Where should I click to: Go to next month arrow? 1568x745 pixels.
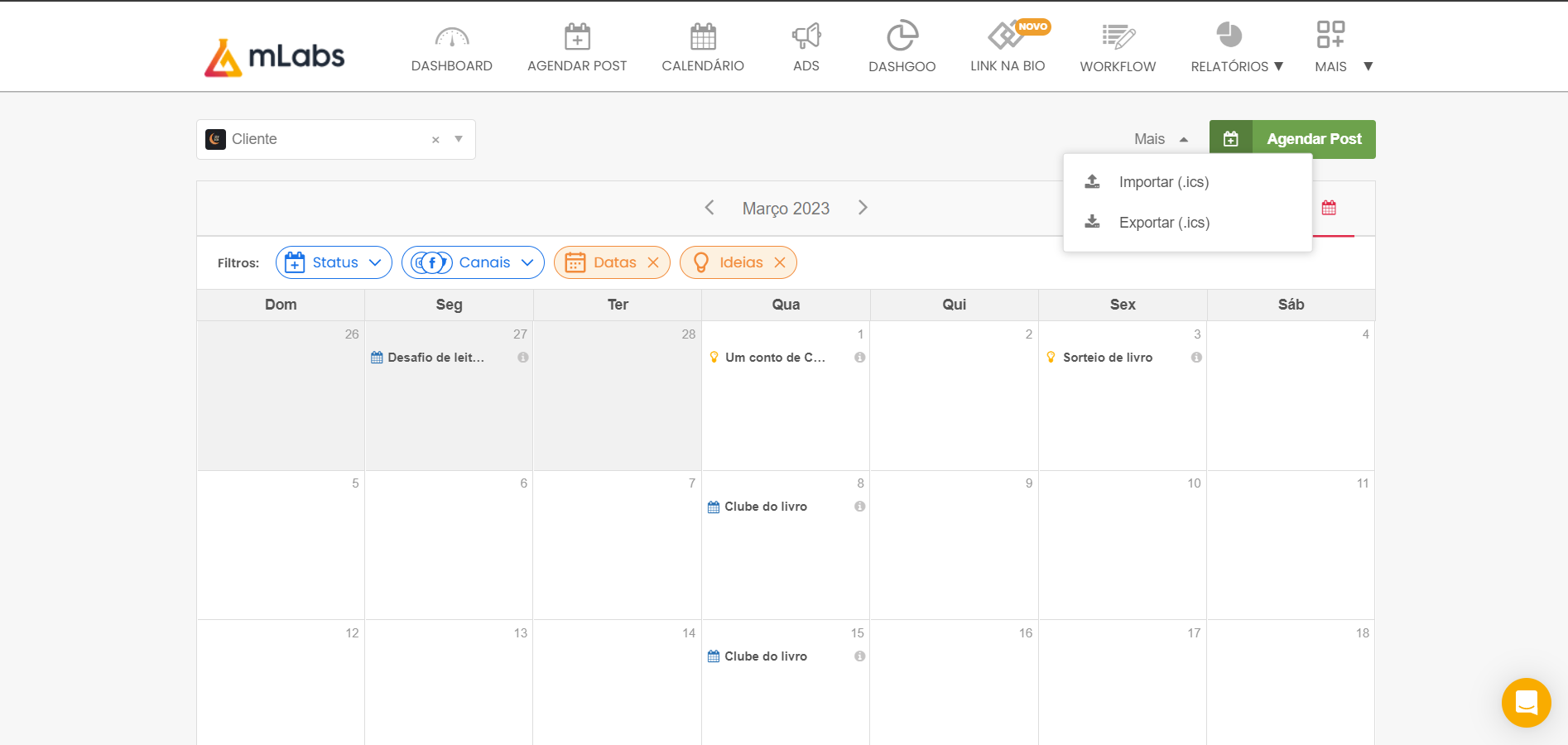[x=863, y=208]
